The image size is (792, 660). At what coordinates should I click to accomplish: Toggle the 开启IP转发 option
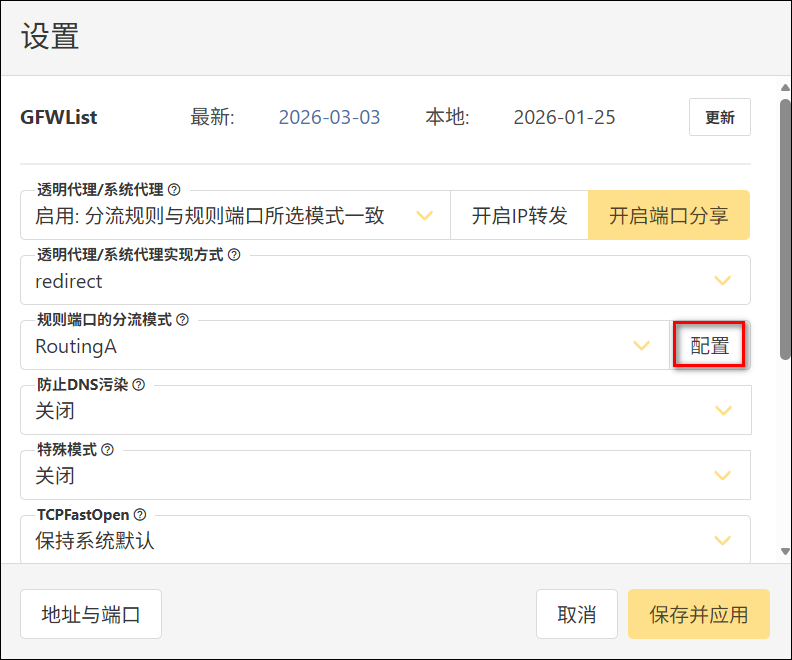coord(519,216)
